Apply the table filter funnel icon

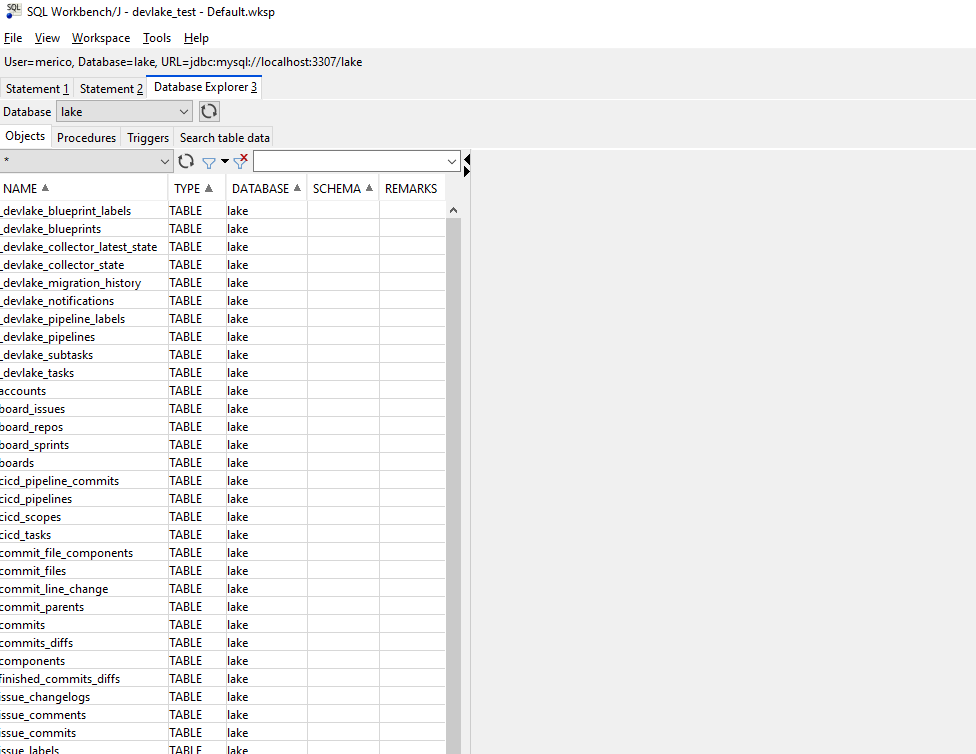click(209, 163)
